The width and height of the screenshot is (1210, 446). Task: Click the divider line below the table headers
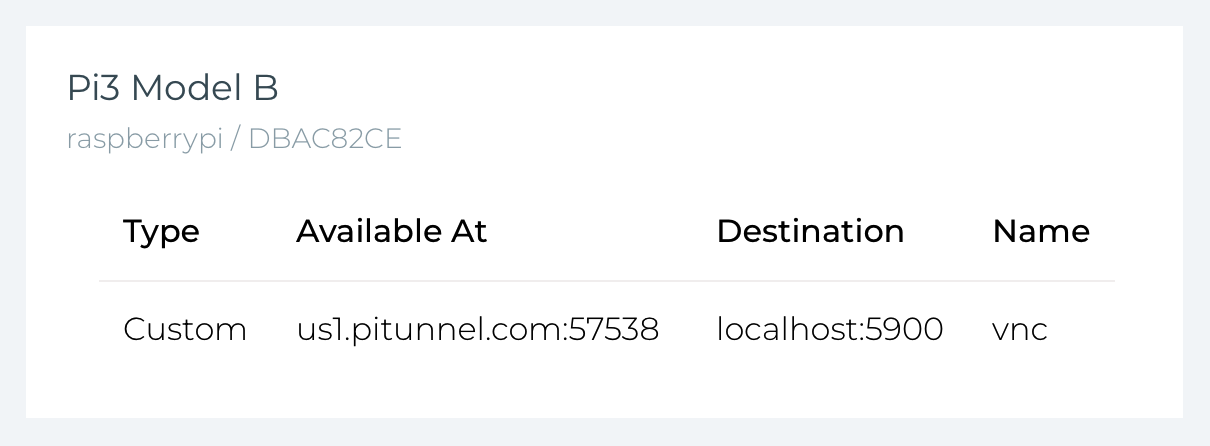606,281
